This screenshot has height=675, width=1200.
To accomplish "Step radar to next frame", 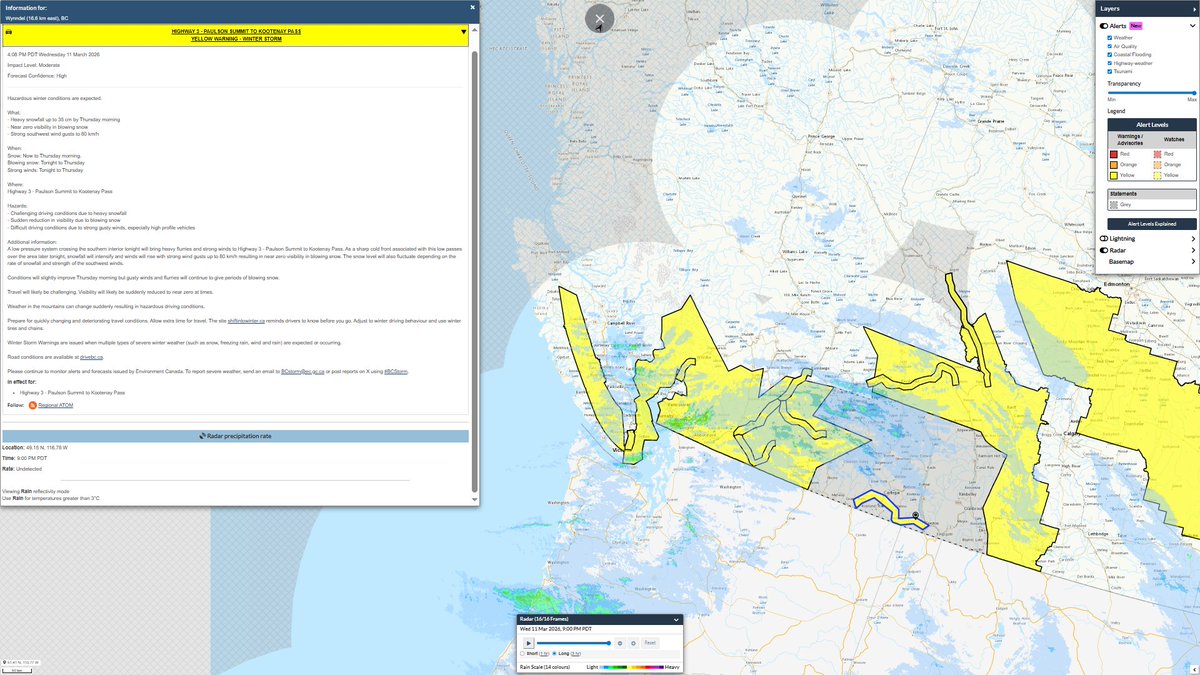I will pyautogui.click(x=633, y=643).
